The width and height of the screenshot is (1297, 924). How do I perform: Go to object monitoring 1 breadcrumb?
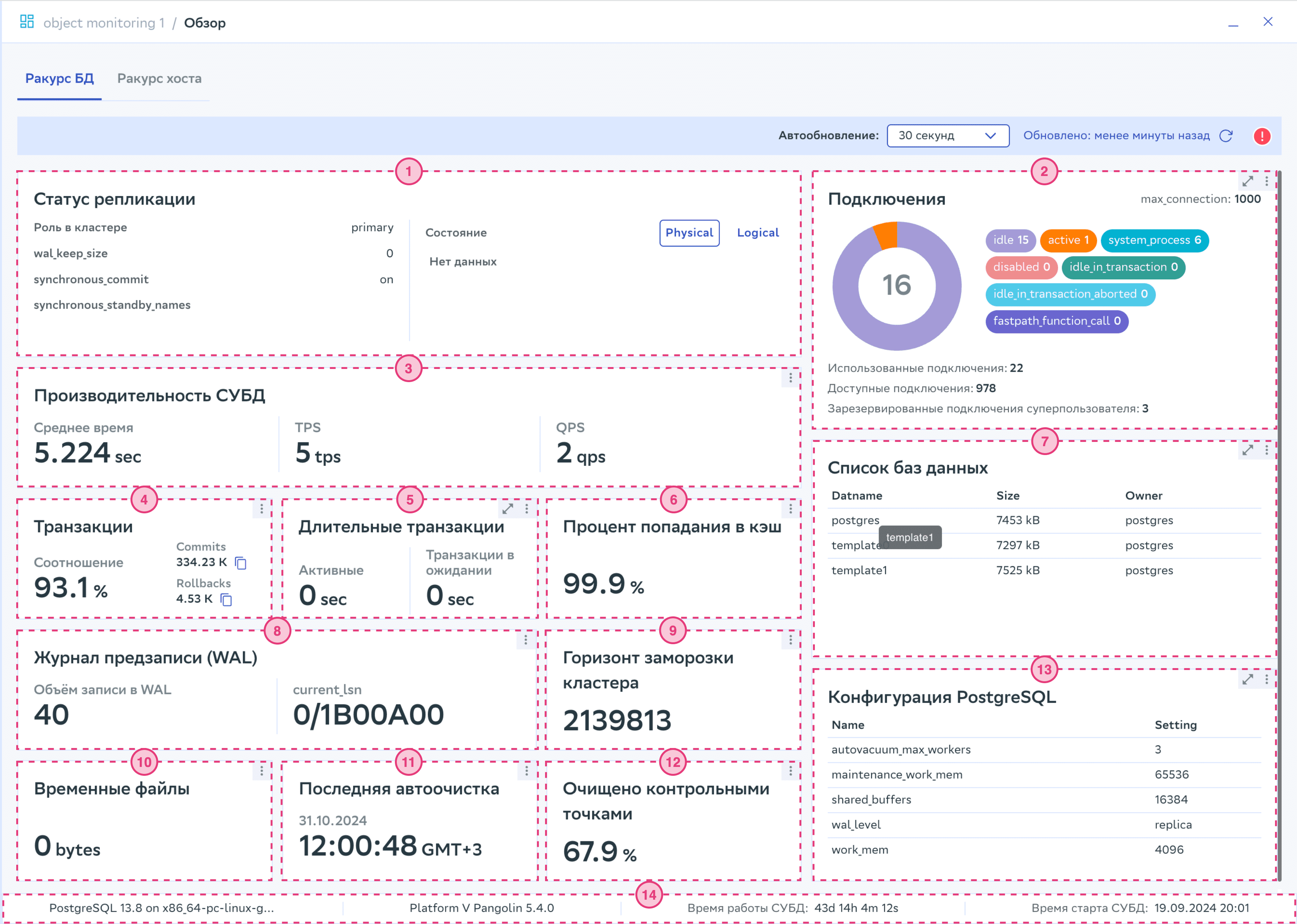click(103, 23)
